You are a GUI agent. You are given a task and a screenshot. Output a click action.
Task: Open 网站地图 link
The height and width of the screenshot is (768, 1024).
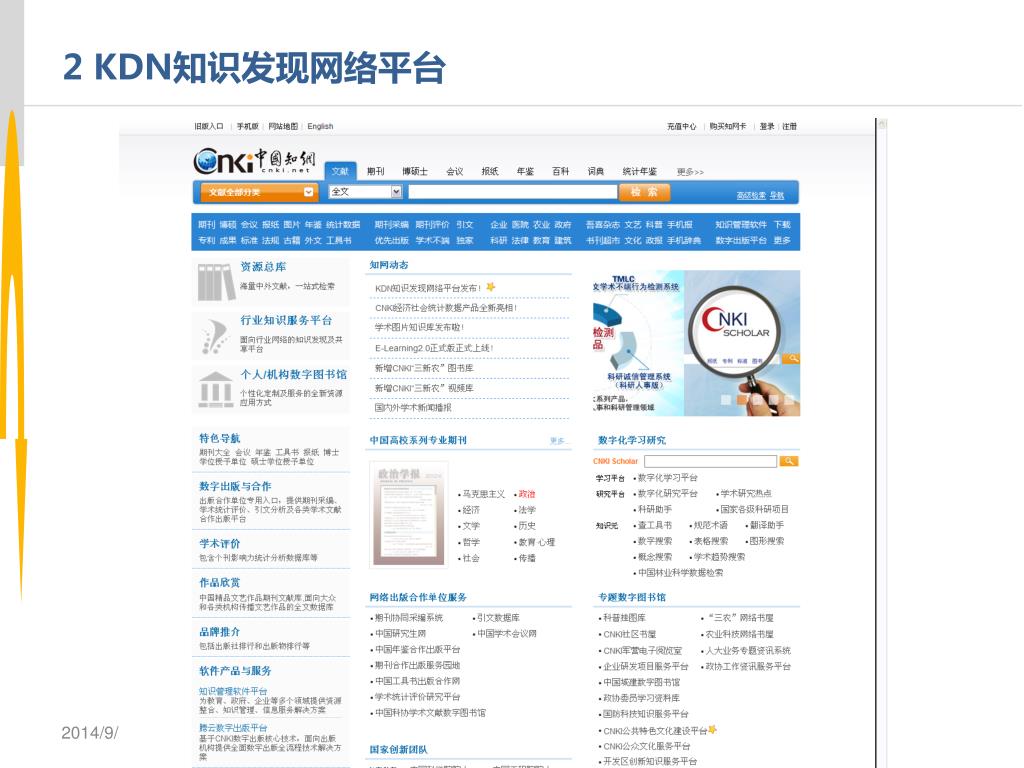[x=283, y=126]
